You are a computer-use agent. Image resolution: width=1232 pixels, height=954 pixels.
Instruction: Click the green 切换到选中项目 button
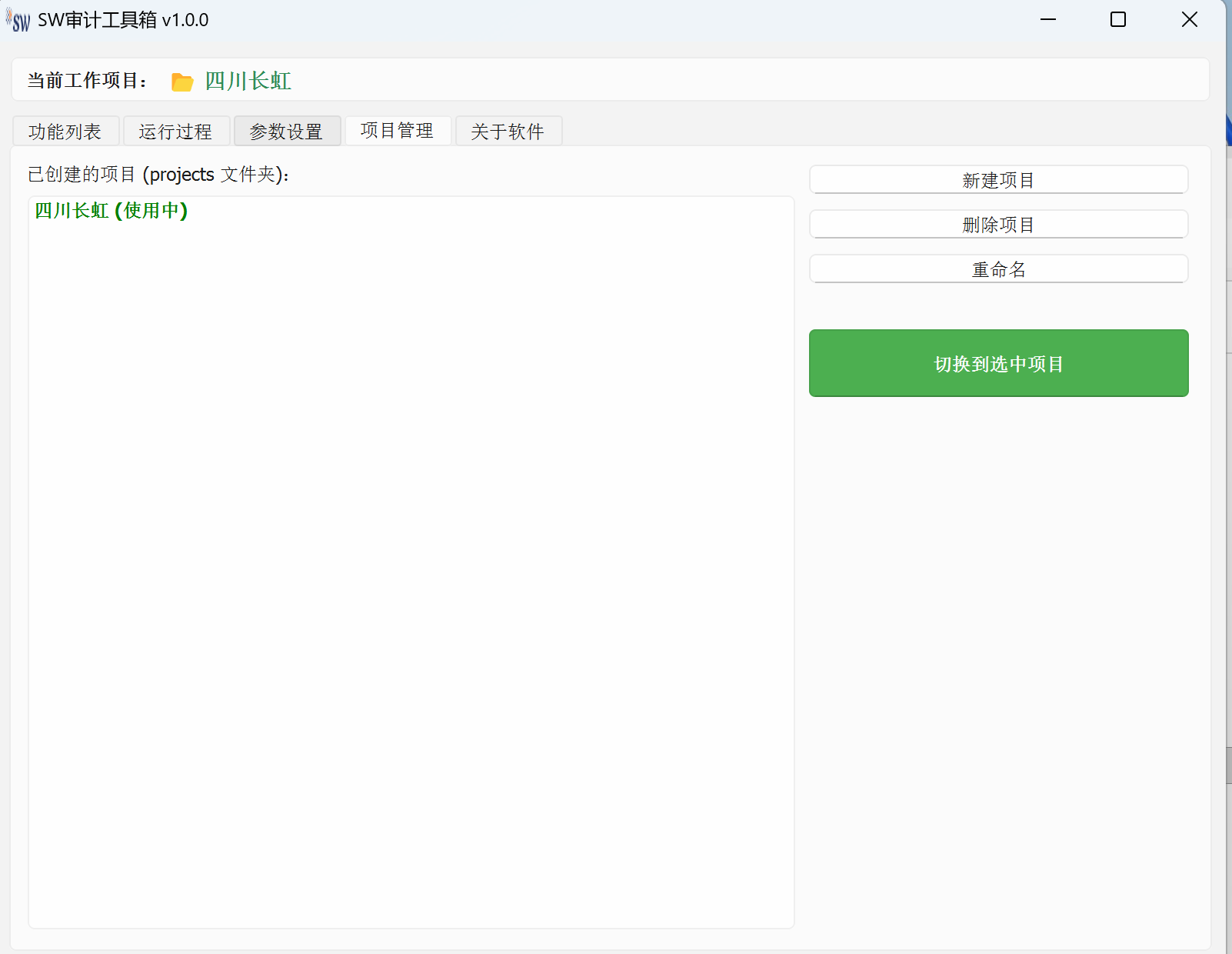[x=998, y=363]
